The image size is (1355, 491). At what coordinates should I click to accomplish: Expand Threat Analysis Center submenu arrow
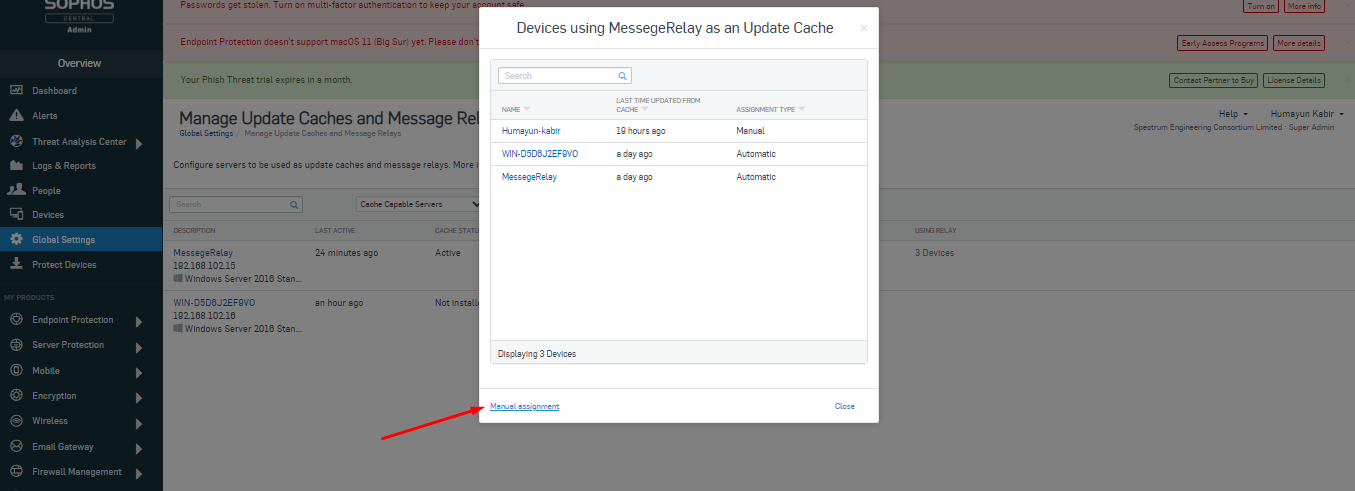coord(139,143)
